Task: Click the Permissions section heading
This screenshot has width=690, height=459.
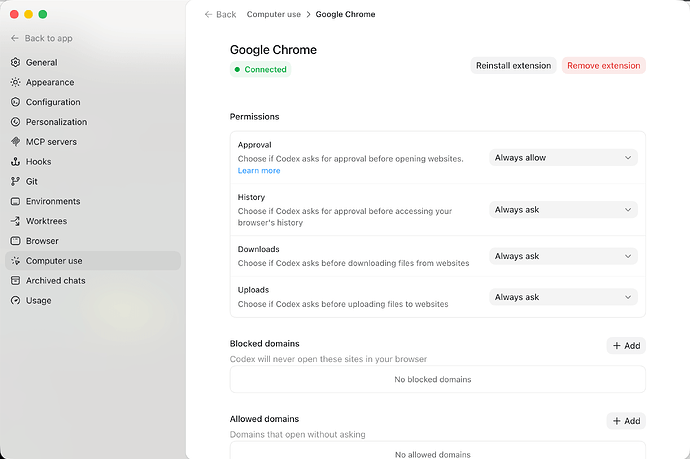Action: pyautogui.click(x=254, y=117)
